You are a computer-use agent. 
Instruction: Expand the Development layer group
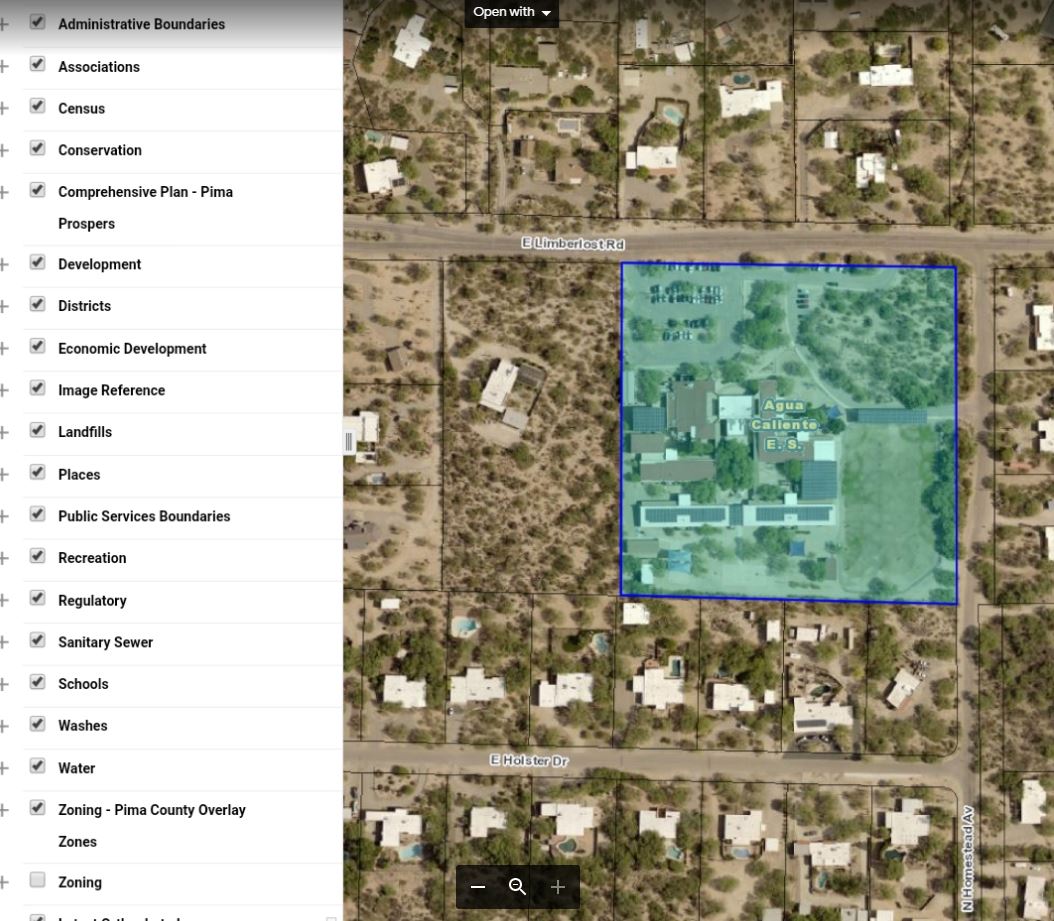(x=5, y=264)
